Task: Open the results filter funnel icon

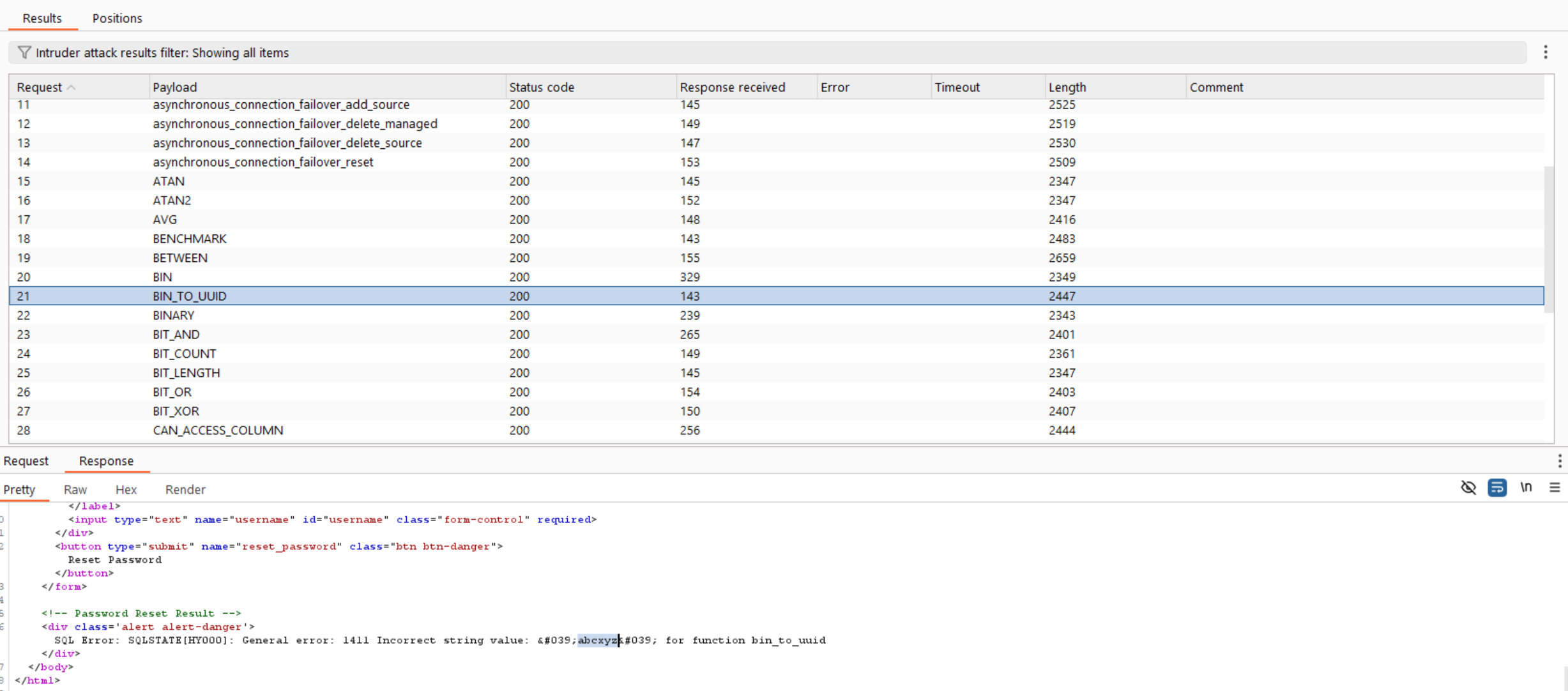Action: tap(24, 52)
